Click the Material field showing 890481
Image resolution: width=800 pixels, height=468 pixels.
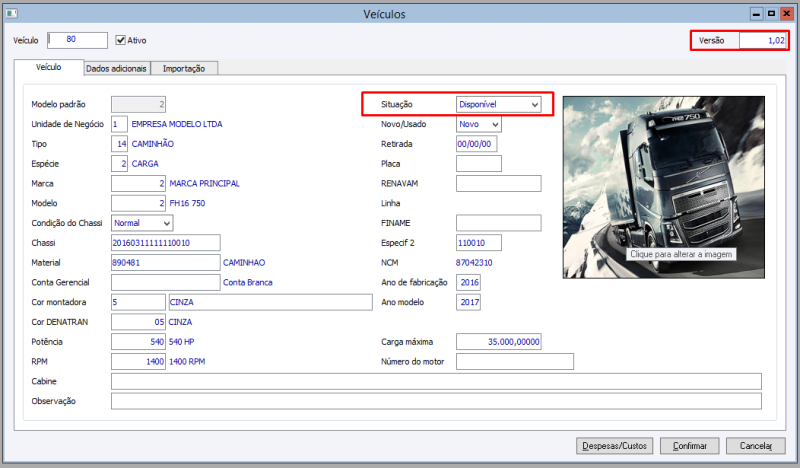(x=166, y=263)
